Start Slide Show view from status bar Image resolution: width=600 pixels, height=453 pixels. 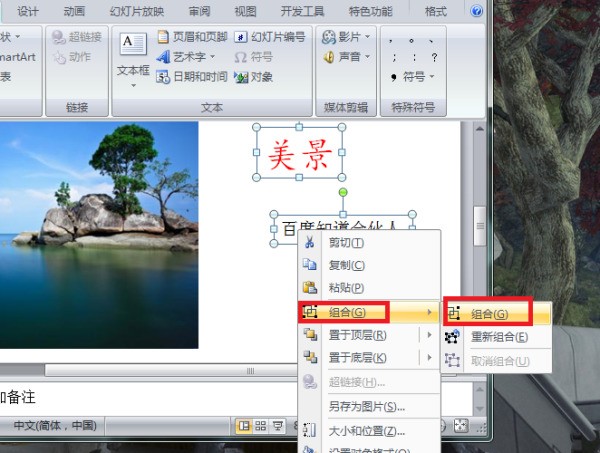tap(276, 425)
